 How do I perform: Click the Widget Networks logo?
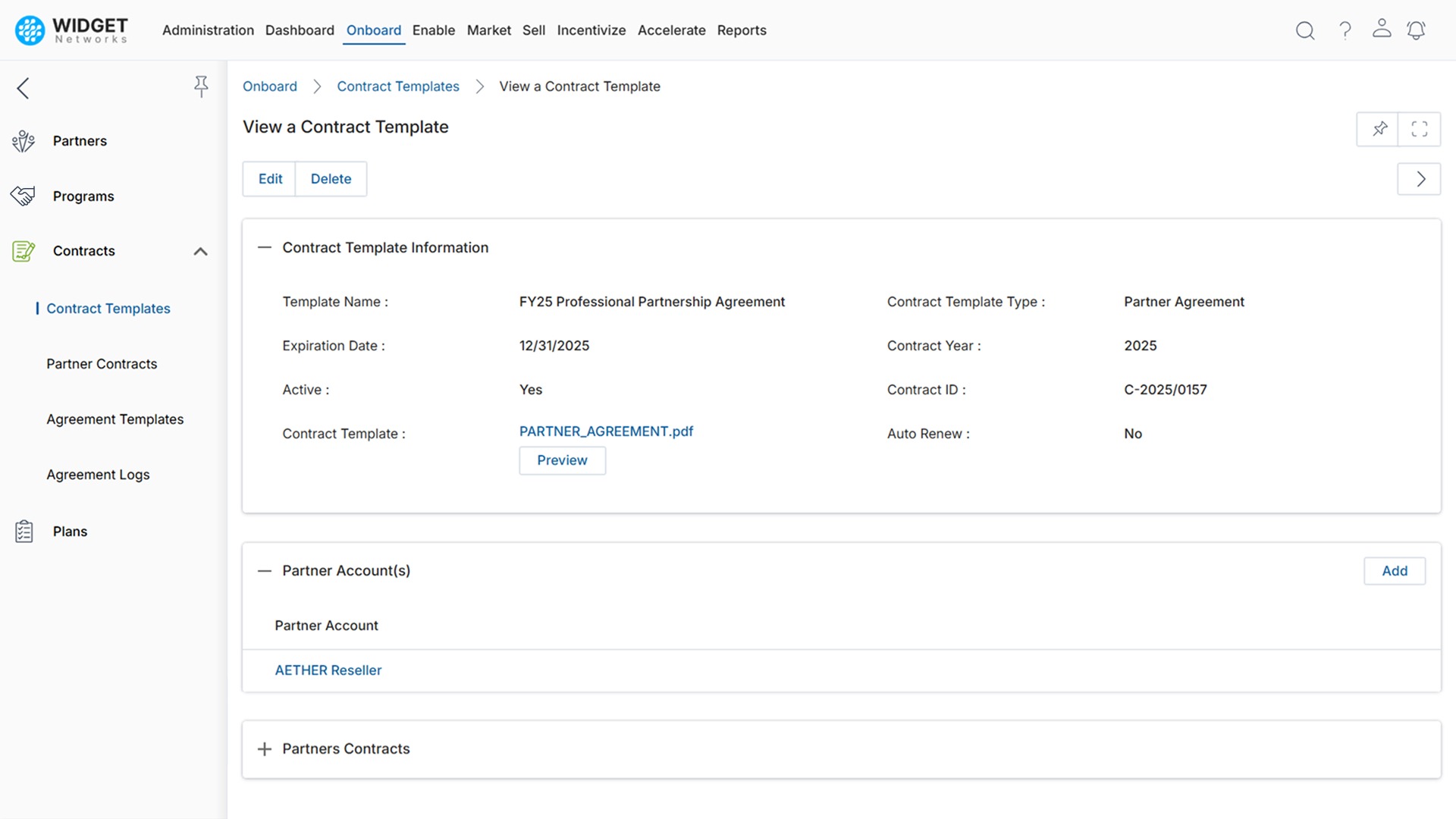tap(70, 30)
